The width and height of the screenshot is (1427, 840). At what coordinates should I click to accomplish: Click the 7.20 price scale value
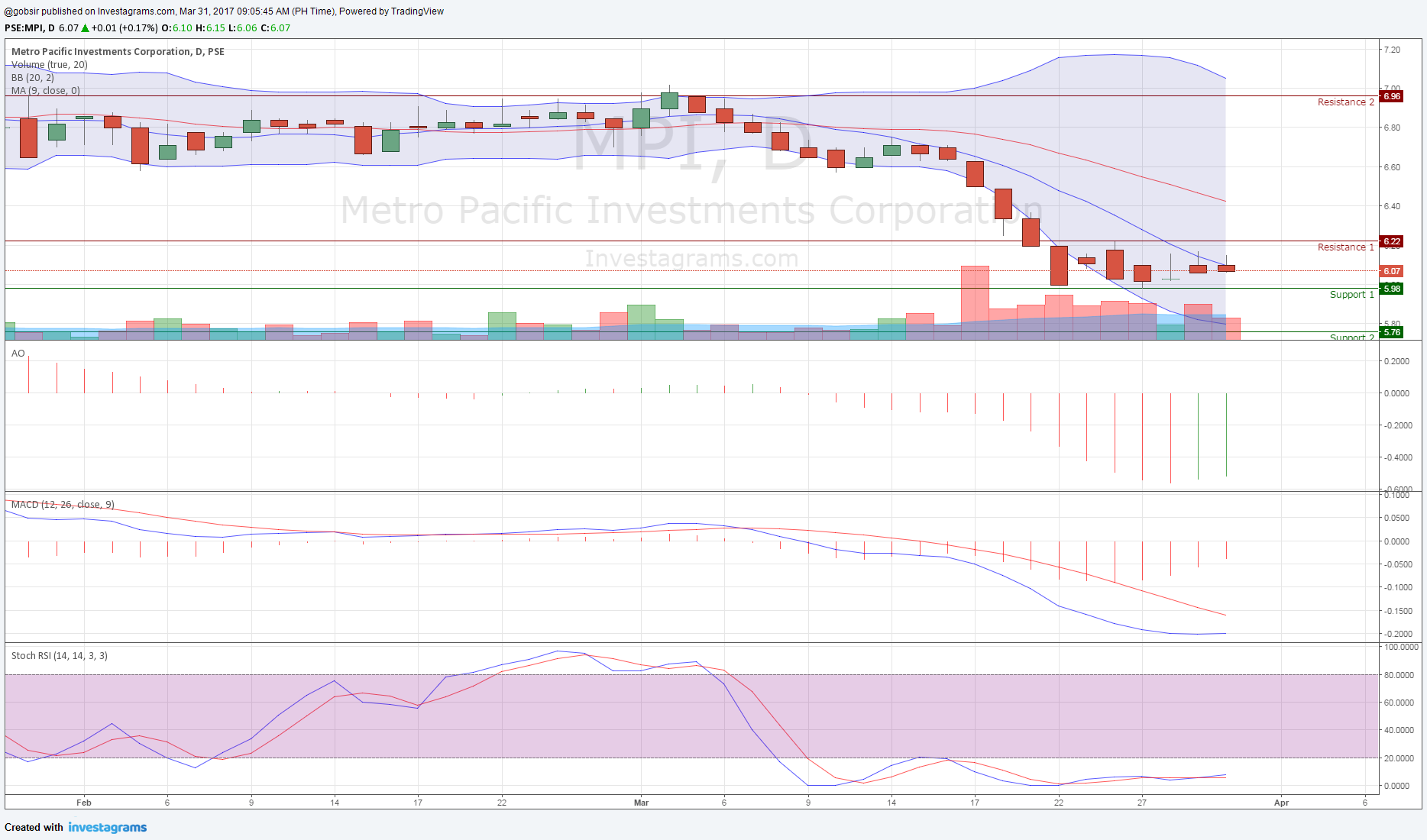coord(1392,50)
